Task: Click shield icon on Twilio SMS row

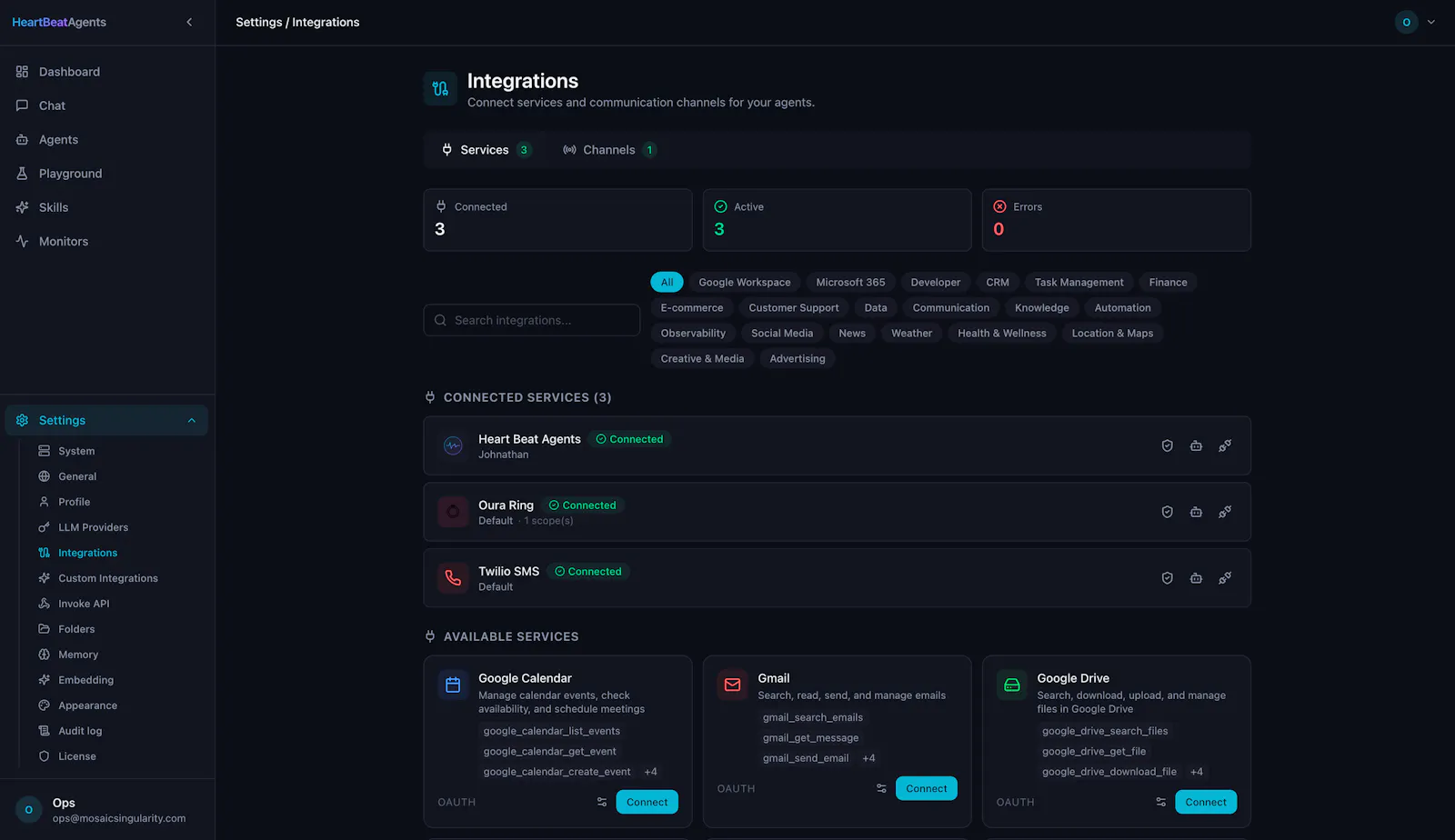Action: pyautogui.click(x=1167, y=578)
